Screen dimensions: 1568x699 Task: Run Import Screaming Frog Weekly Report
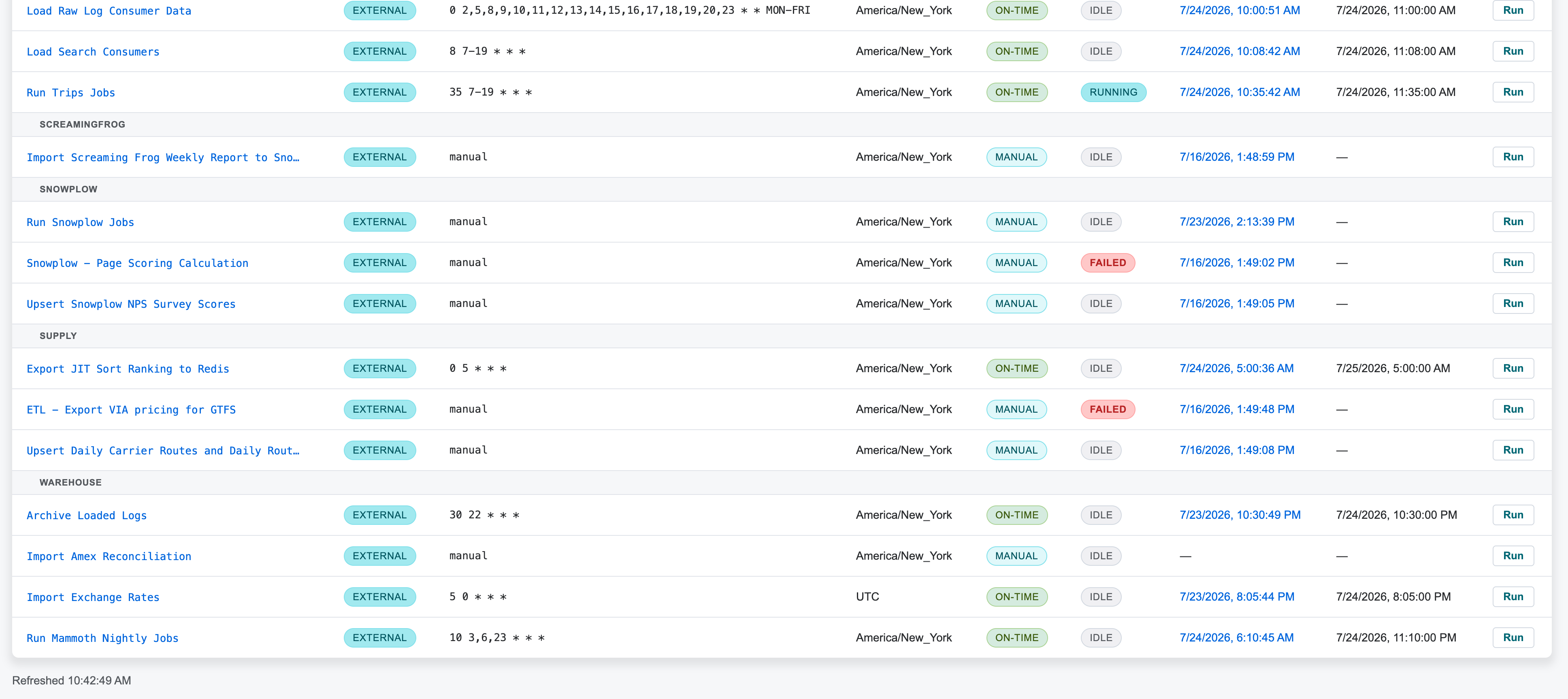[1513, 156]
